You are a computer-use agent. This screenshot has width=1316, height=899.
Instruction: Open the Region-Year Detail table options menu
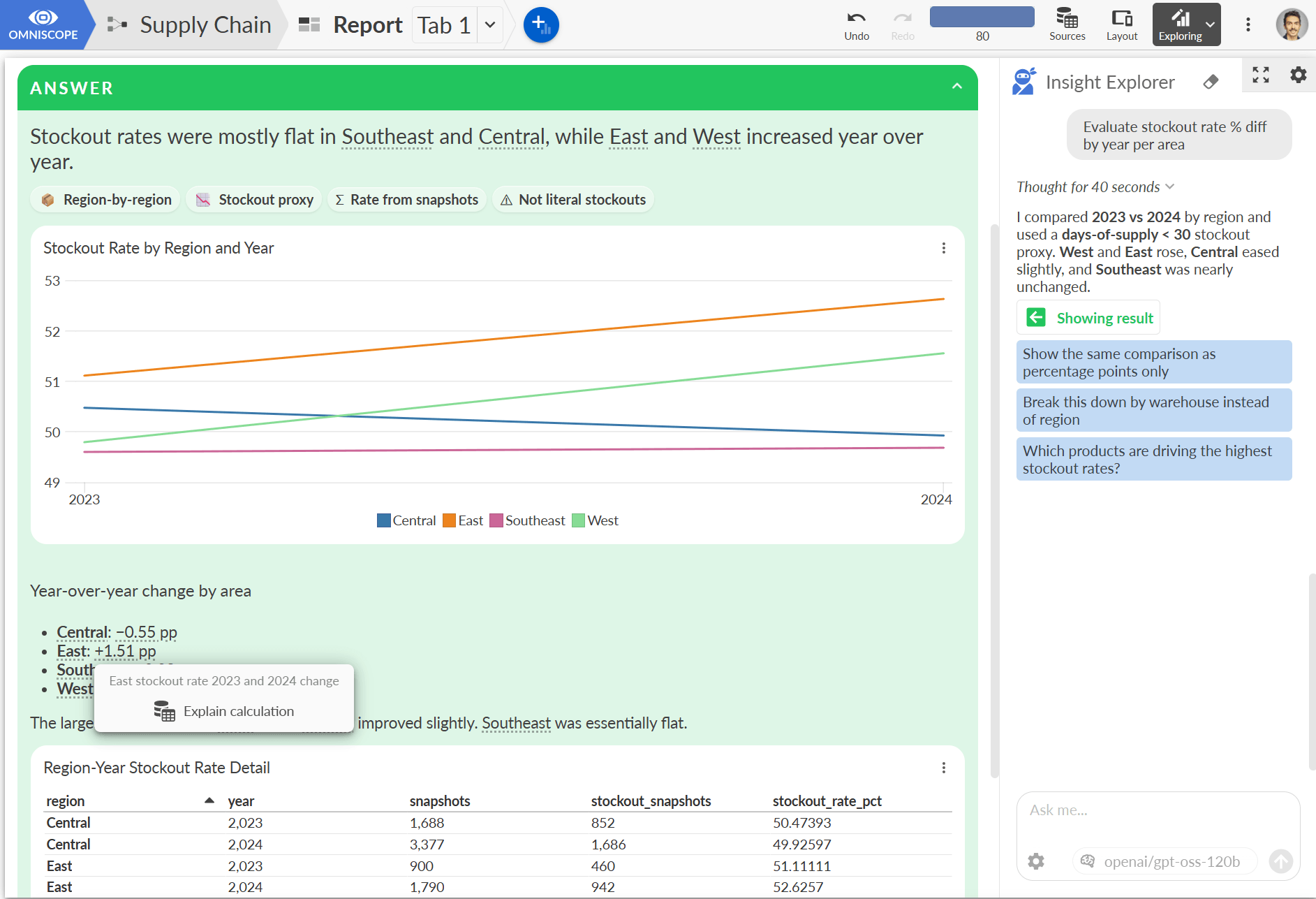click(944, 768)
